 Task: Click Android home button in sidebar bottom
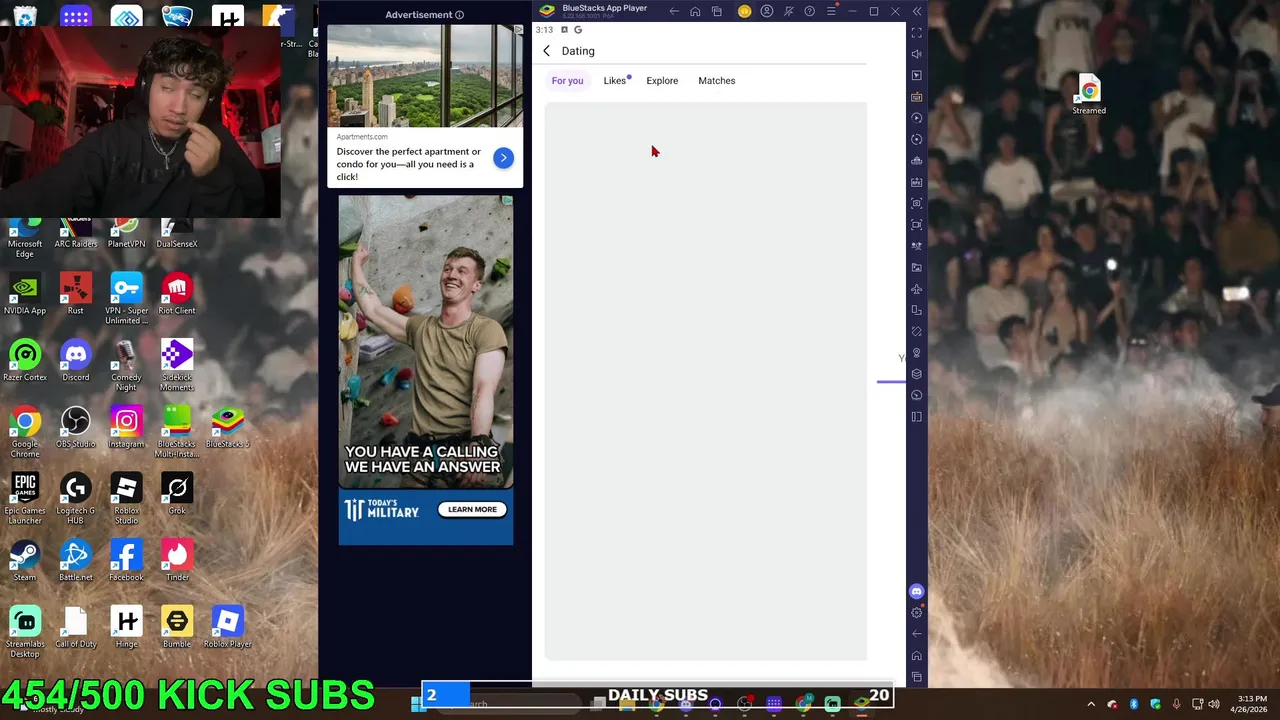click(x=917, y=655)
